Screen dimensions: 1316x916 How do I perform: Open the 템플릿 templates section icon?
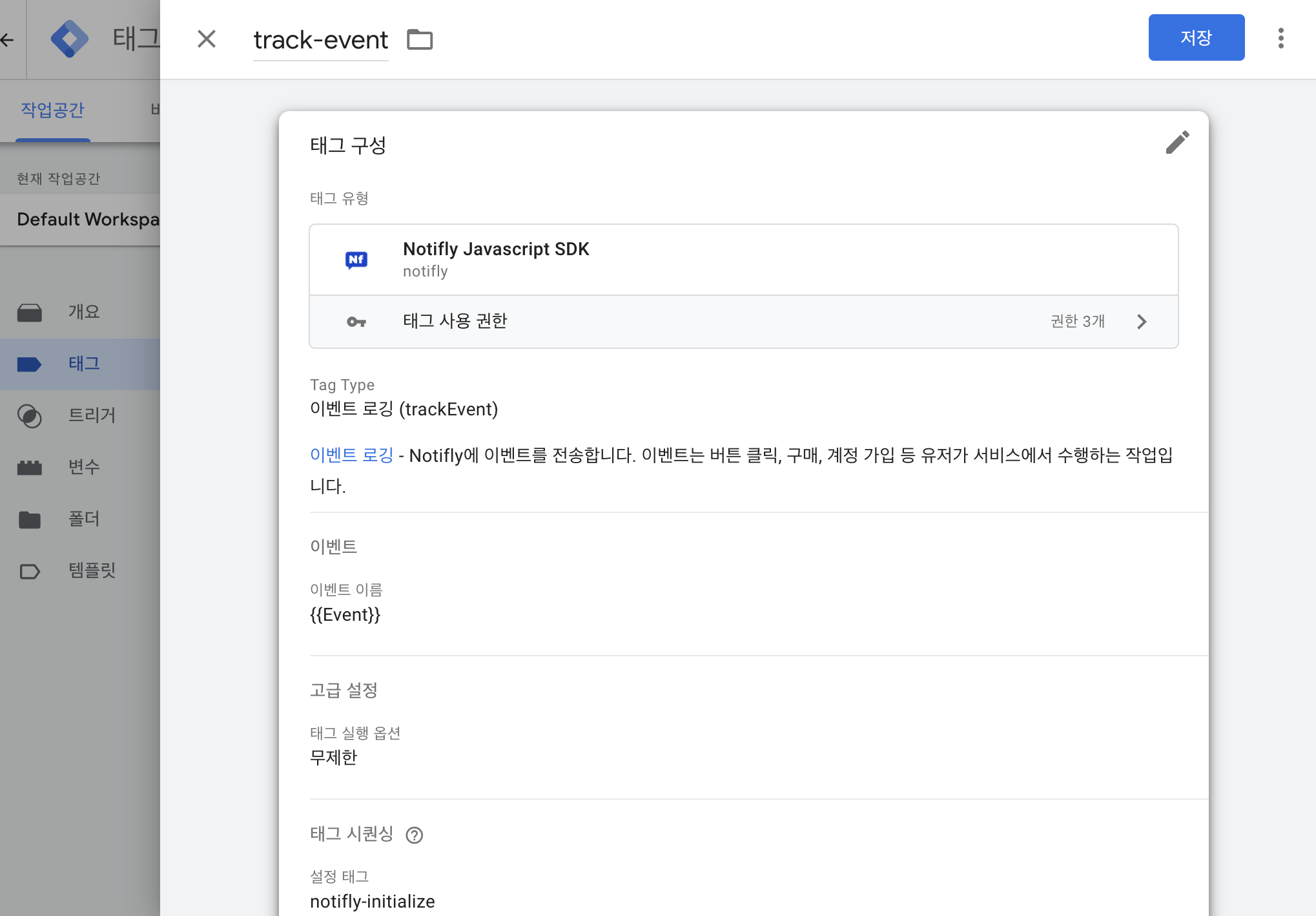(x=28, y=570)
